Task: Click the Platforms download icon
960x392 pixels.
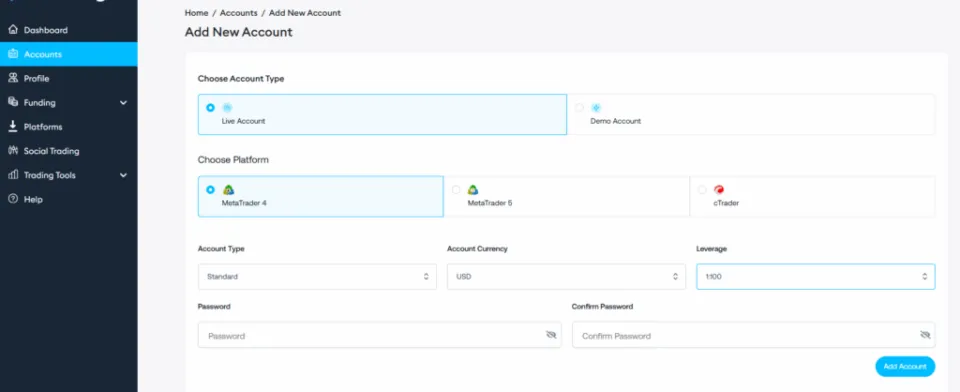Action: point(13,126)
